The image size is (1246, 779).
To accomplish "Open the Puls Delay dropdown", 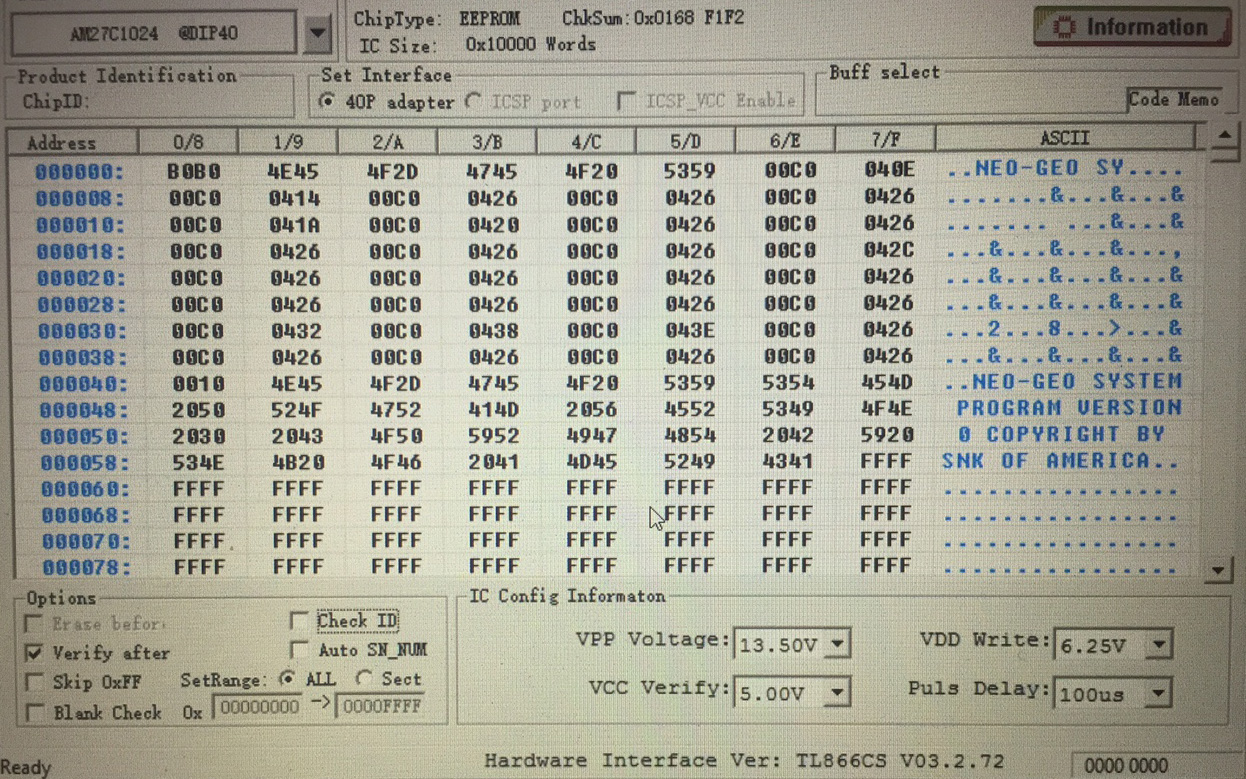I will point(1158,693).
